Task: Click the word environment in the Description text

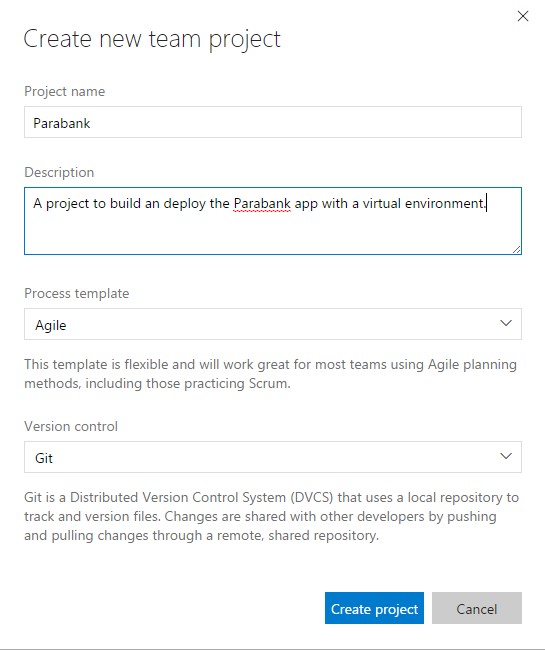Action: [445, 204]
